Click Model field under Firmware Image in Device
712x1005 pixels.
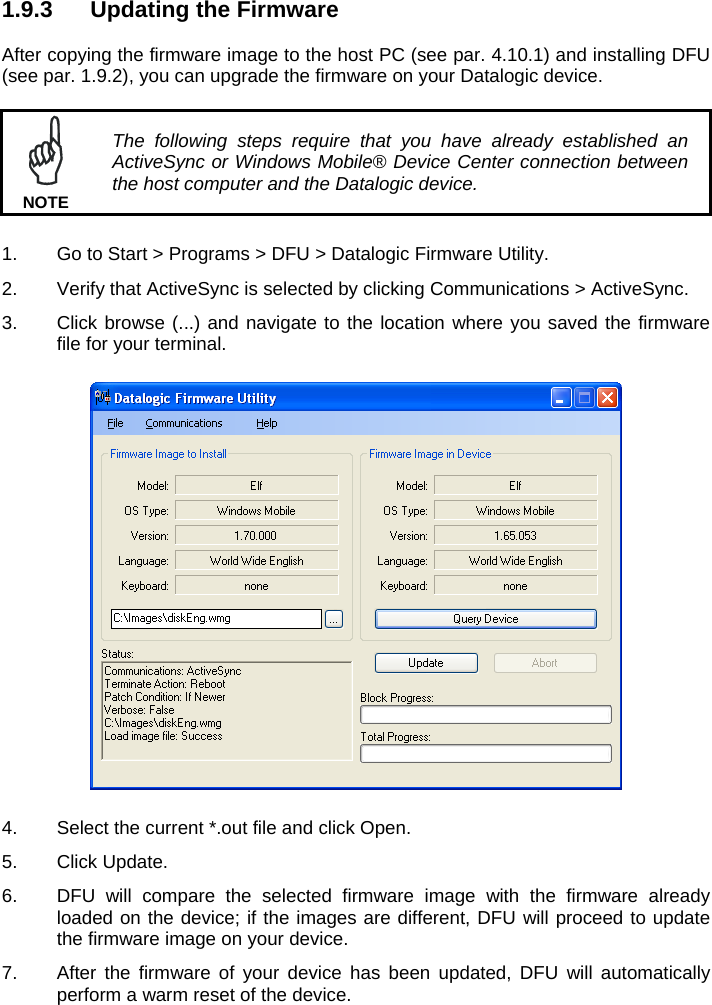[x=515, y=485]
